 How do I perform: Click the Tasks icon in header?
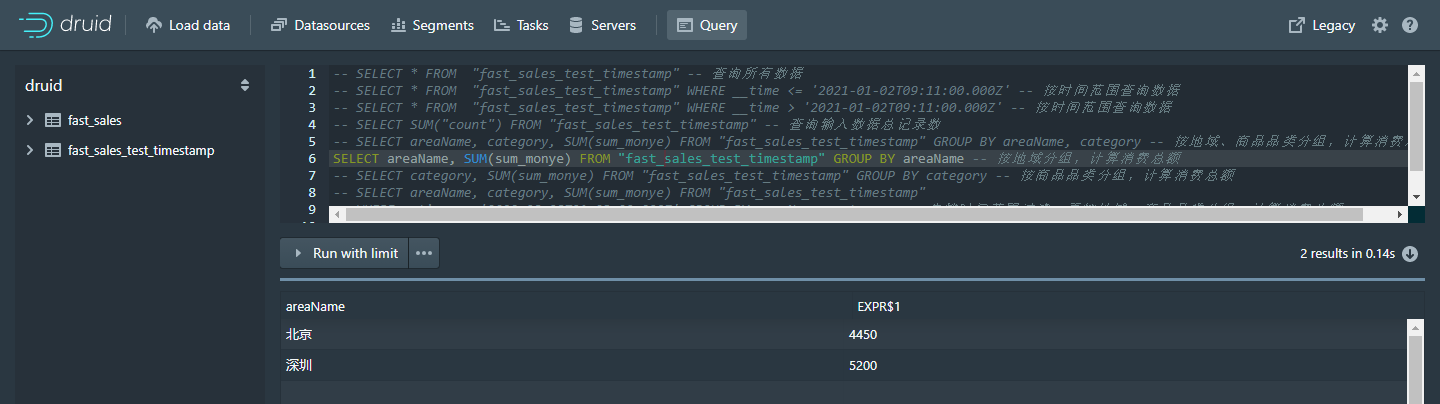[x=501, y=25]
